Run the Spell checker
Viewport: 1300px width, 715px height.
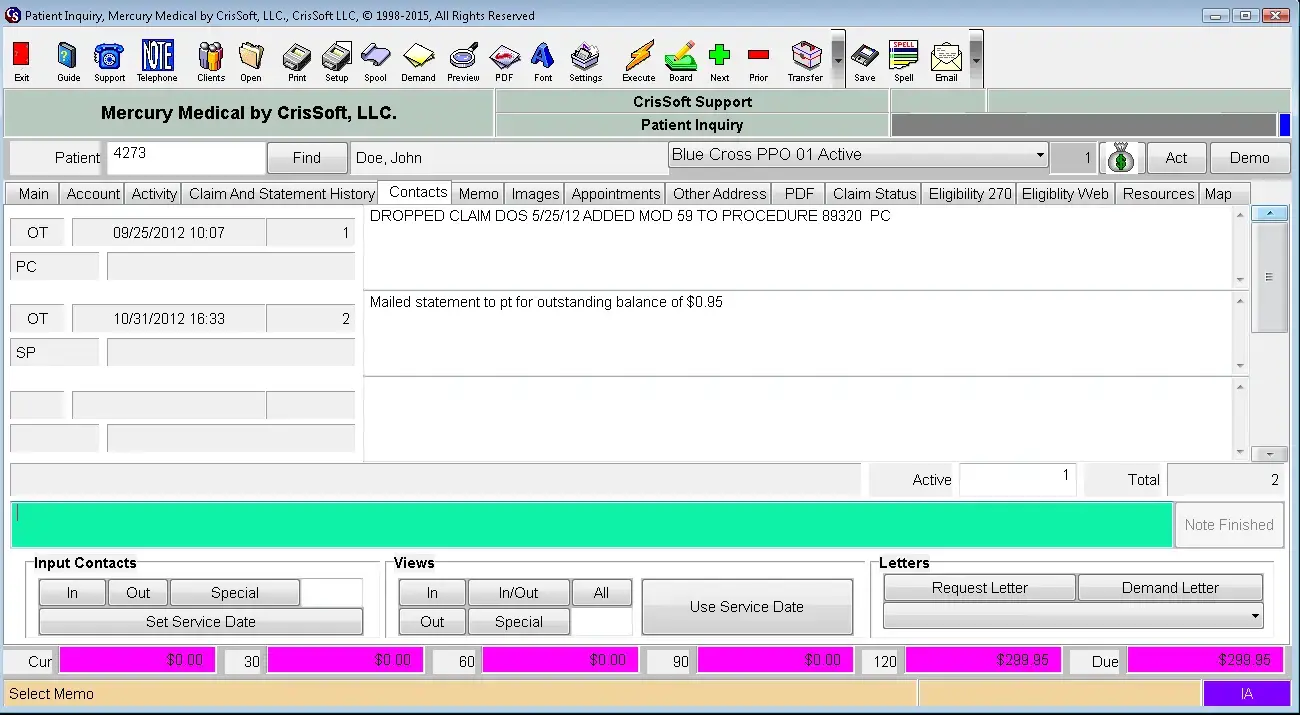click(903, 60)
